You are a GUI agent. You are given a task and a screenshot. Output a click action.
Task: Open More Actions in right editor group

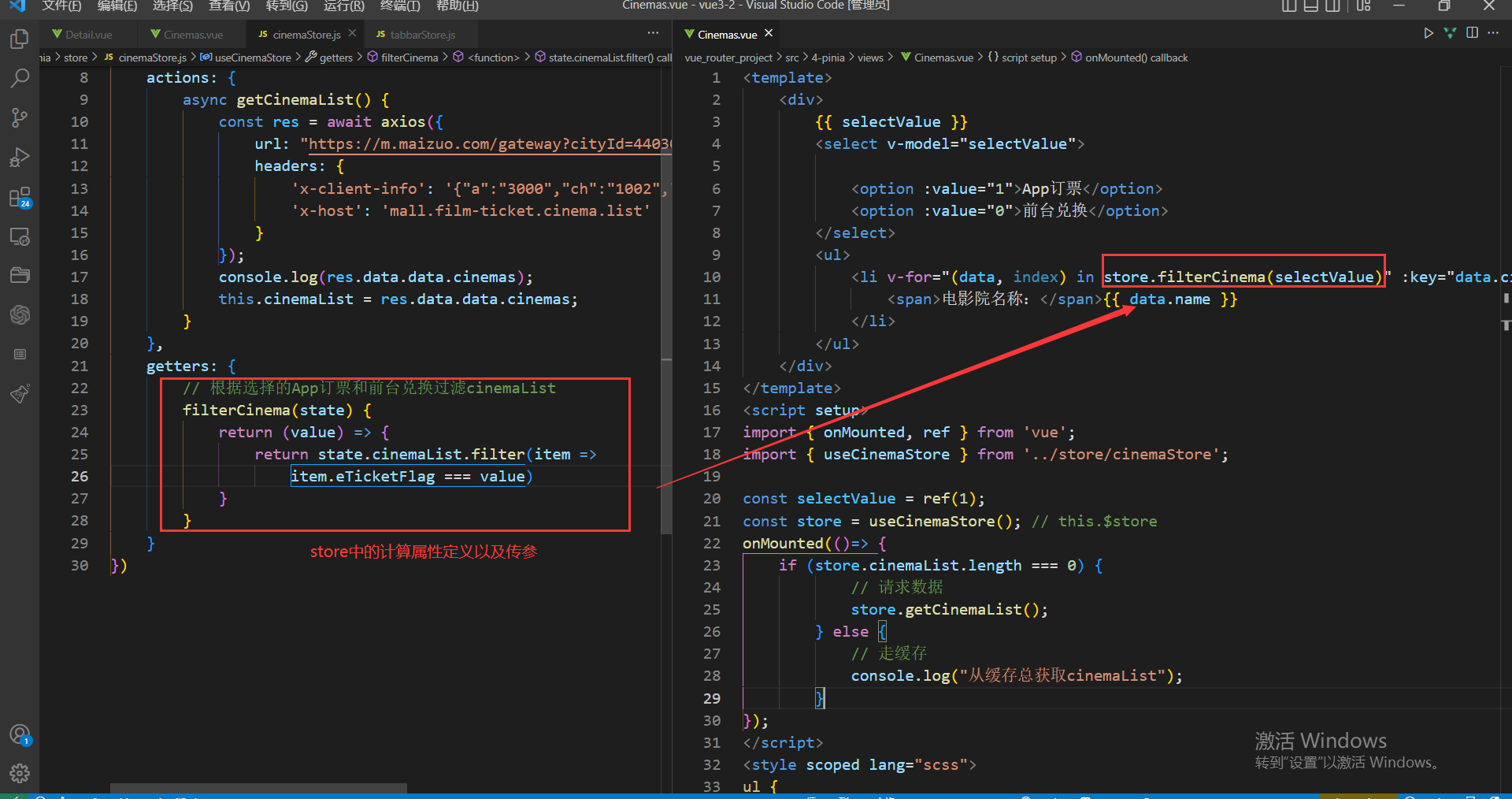click(1493, 33)
